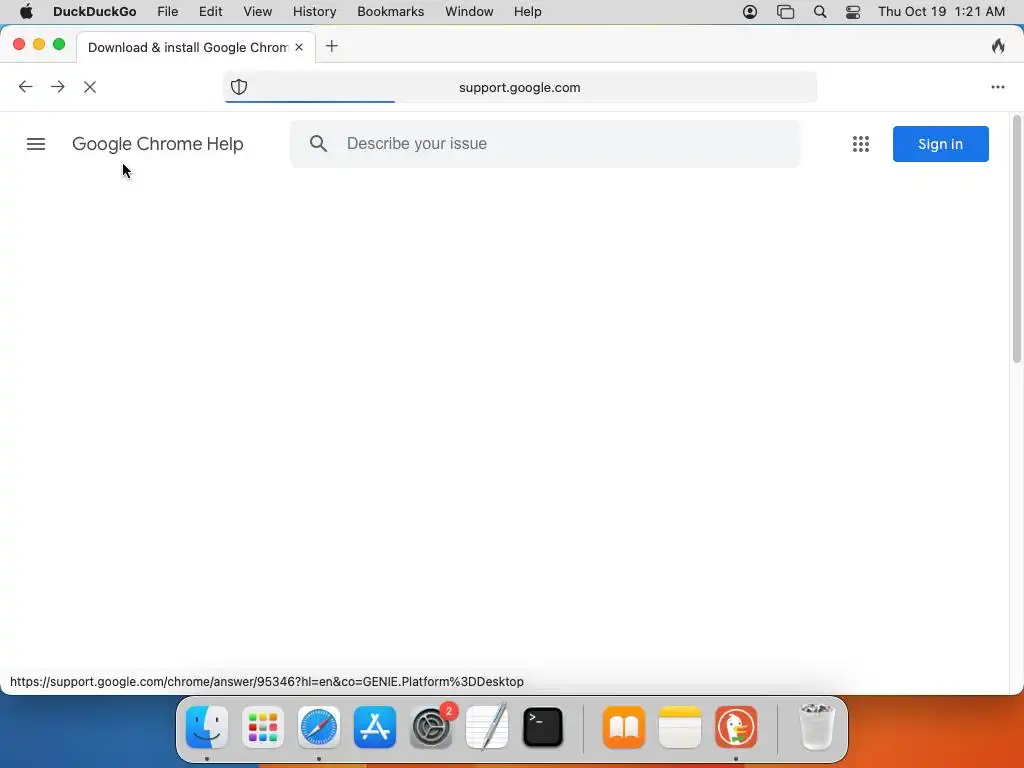Open the Google apps grid

point(861,144)
